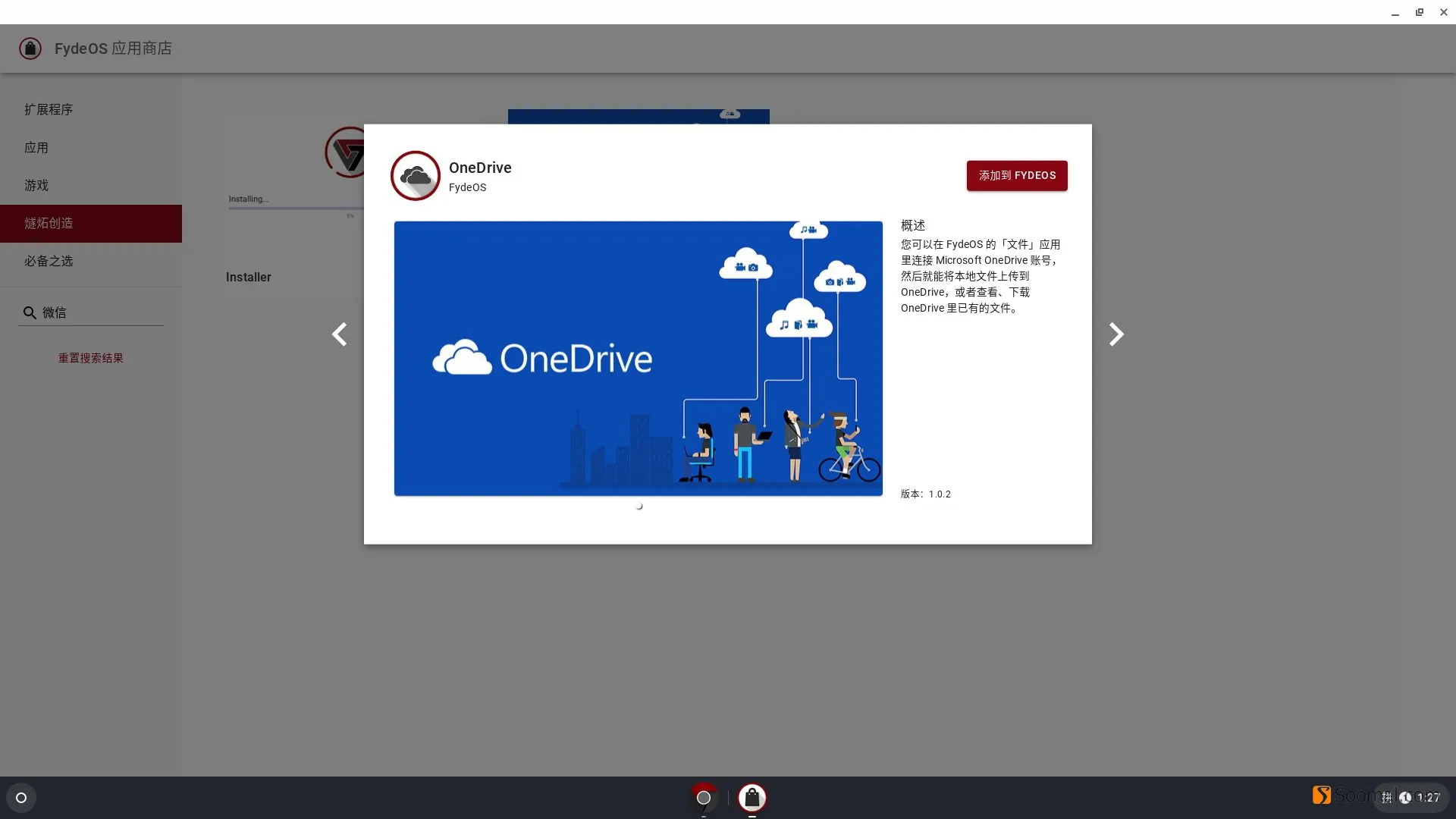Go to previous app with left arrow

click(x=339, y=334)
